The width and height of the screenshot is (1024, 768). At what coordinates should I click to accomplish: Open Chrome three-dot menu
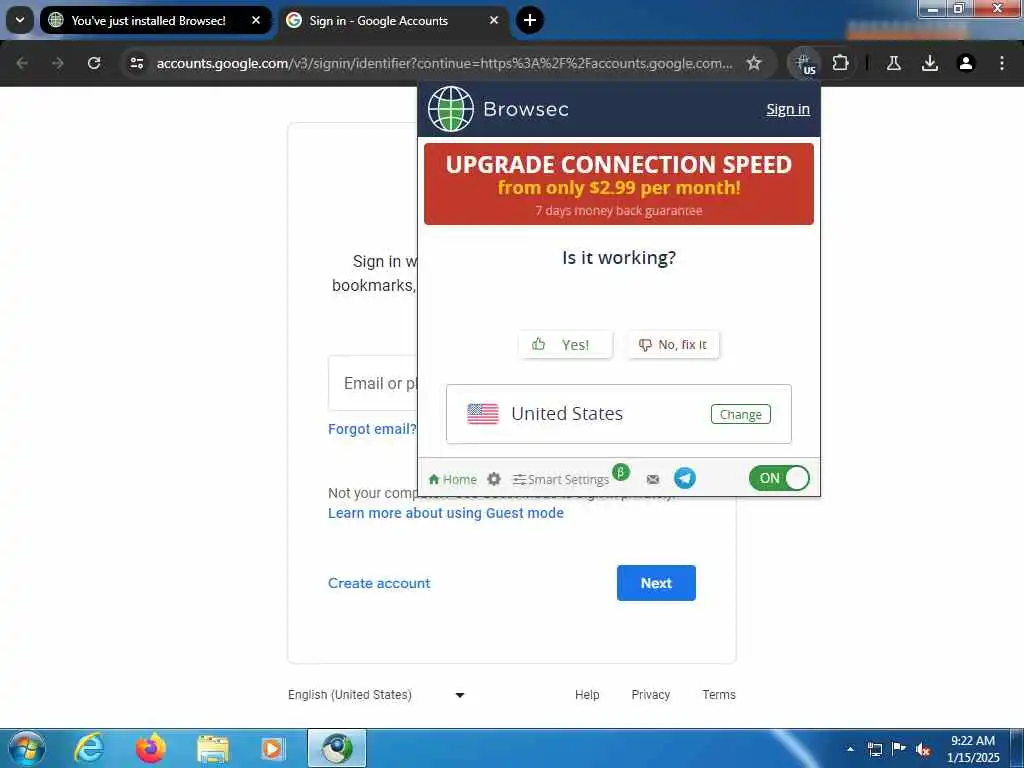[x=1002, y=63]
